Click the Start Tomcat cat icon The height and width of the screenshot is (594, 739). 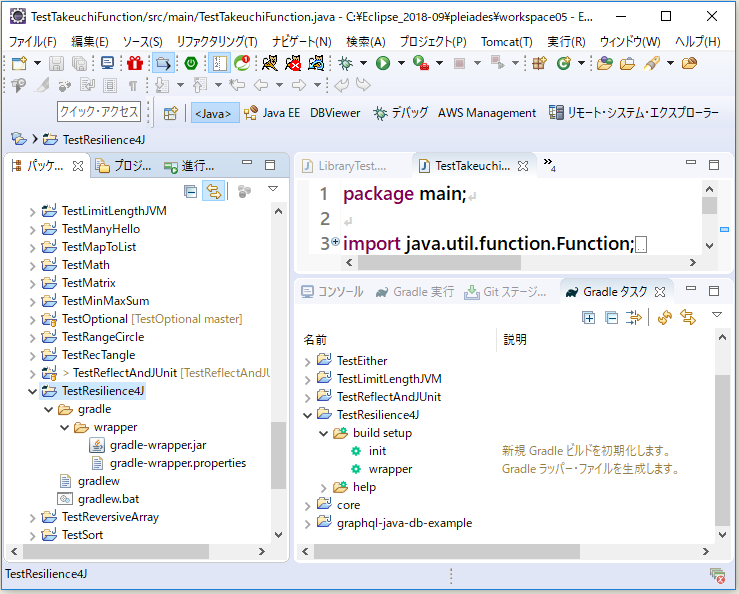point(270,63)
